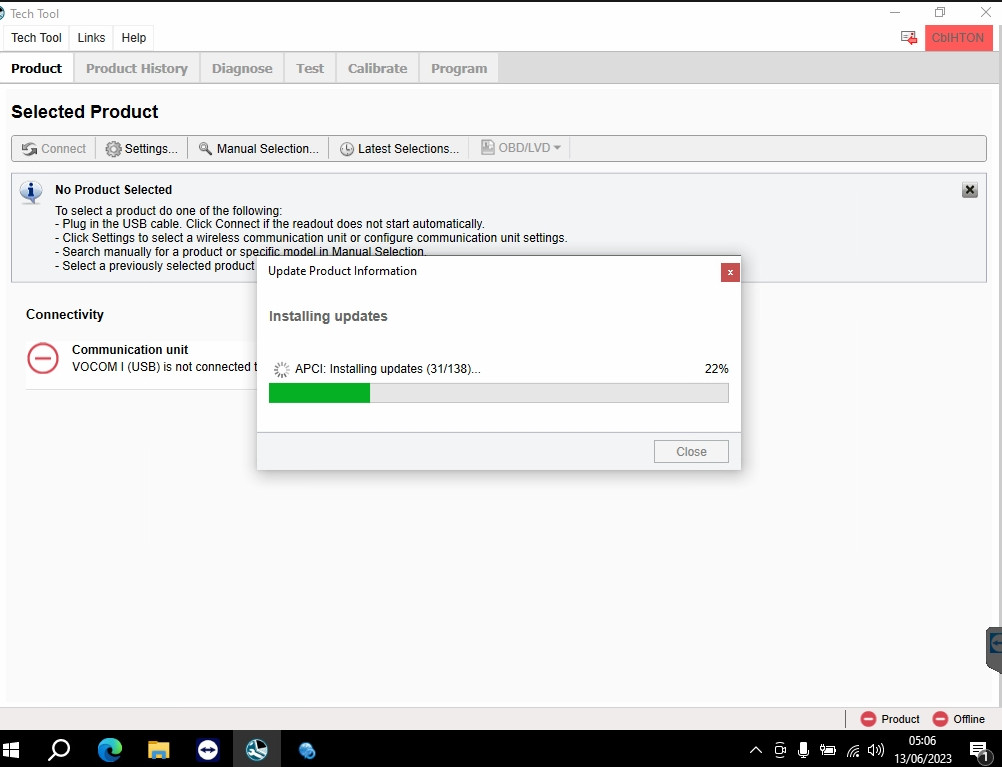The height and width of the screenshot is (767, 1002).
Task: Click the Meet Now tray icon
Action: pyautogui.click(x=780, y=750)
